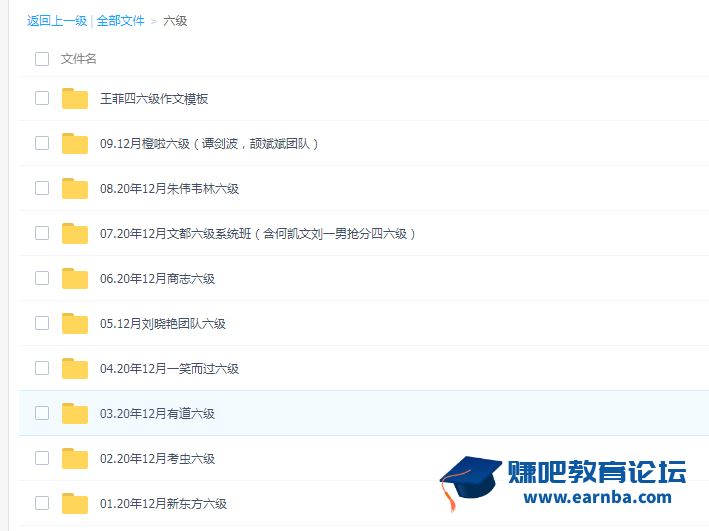Image resolution: width=709 pixels, height=531 pixels.
Task: Open 全部文件 breadcrumb link
Action: [120, 21]
